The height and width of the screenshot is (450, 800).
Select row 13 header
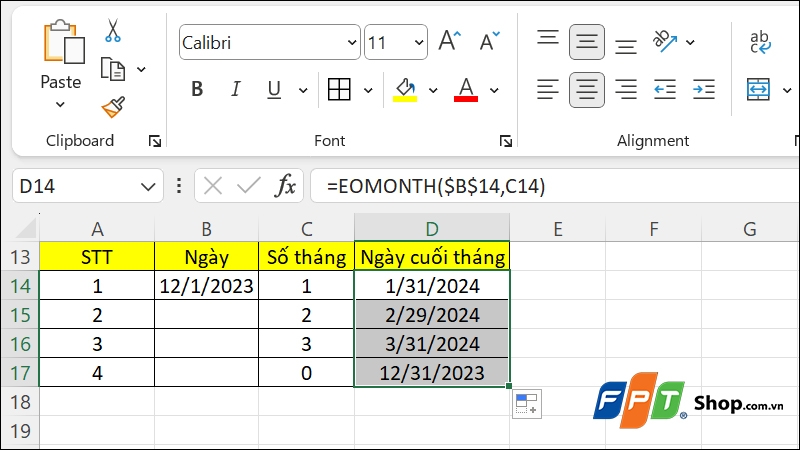point(20,257)
